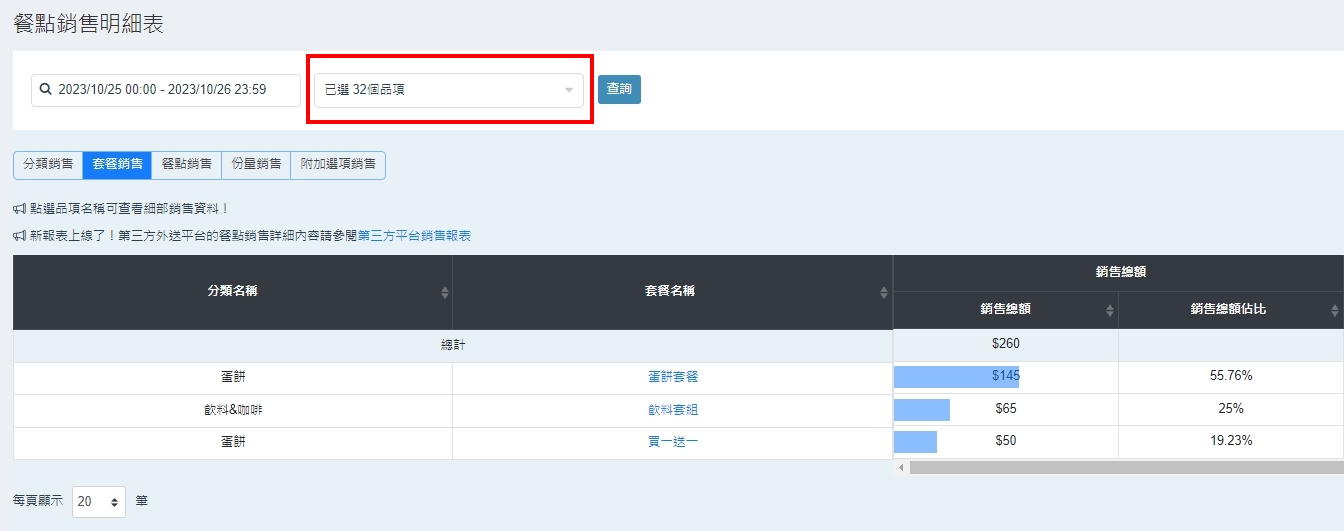The width and height of the screenshot is (1344, 531).
Task: Open the 買一送一 set details link
Action: tap(673, 442)
